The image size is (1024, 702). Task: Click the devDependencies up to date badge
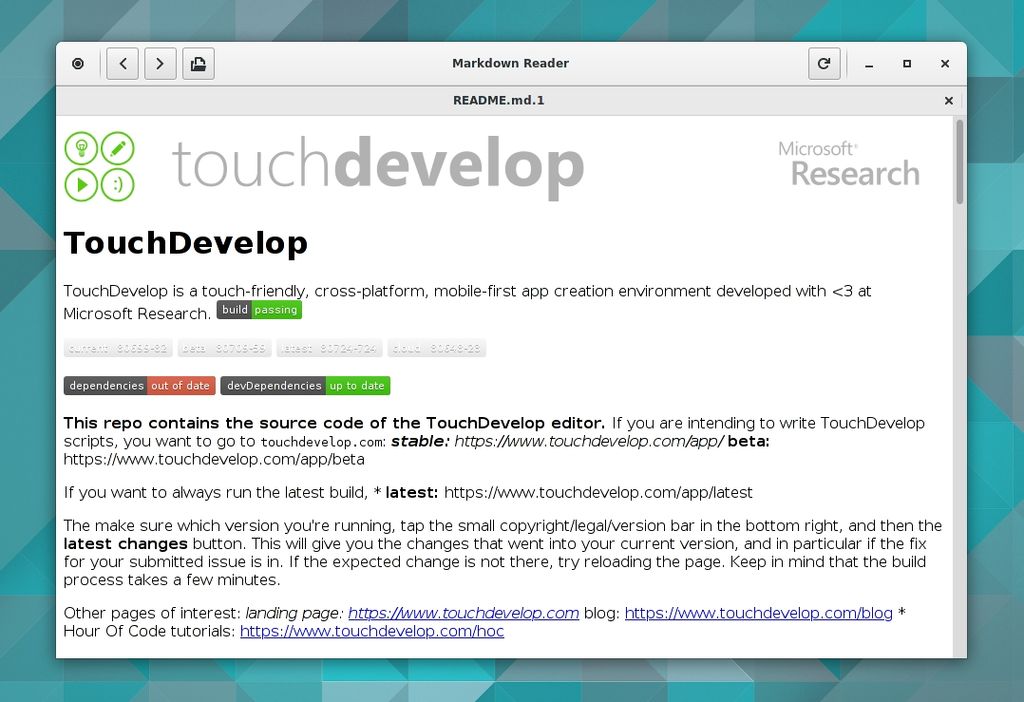[305, 385]
